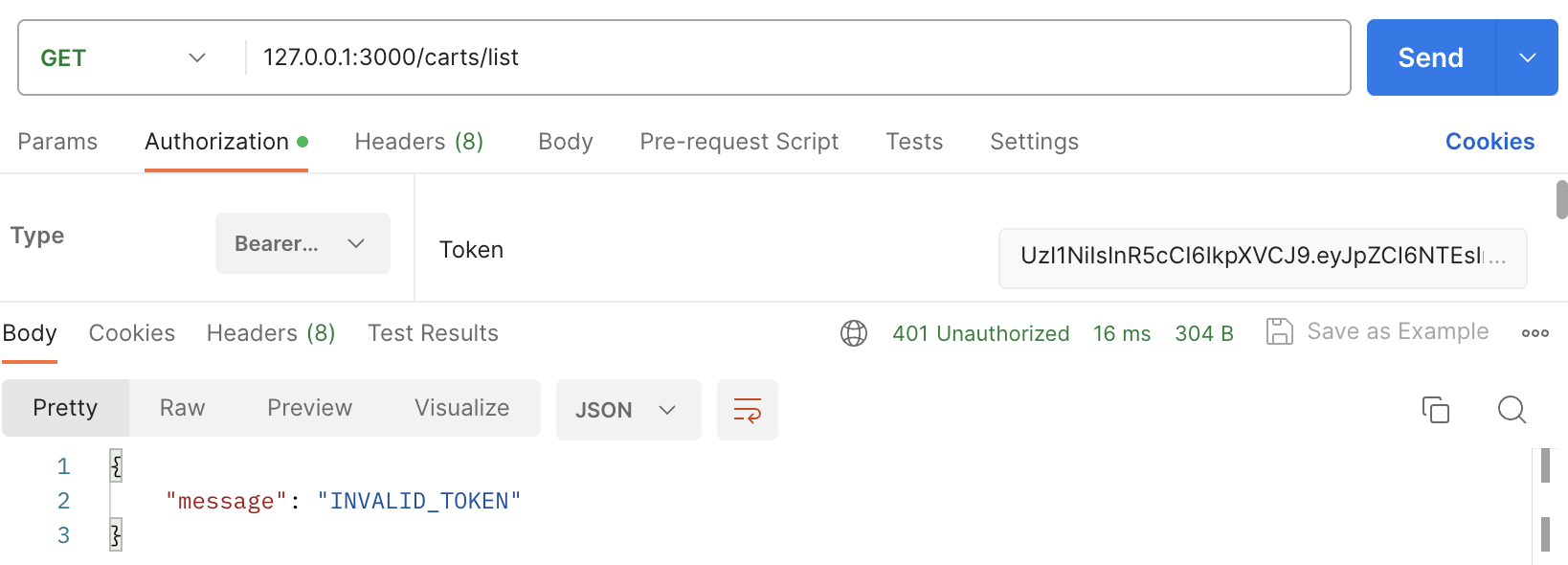
Task: Copy the response body to clipboard
Action: pos(1435,410)
